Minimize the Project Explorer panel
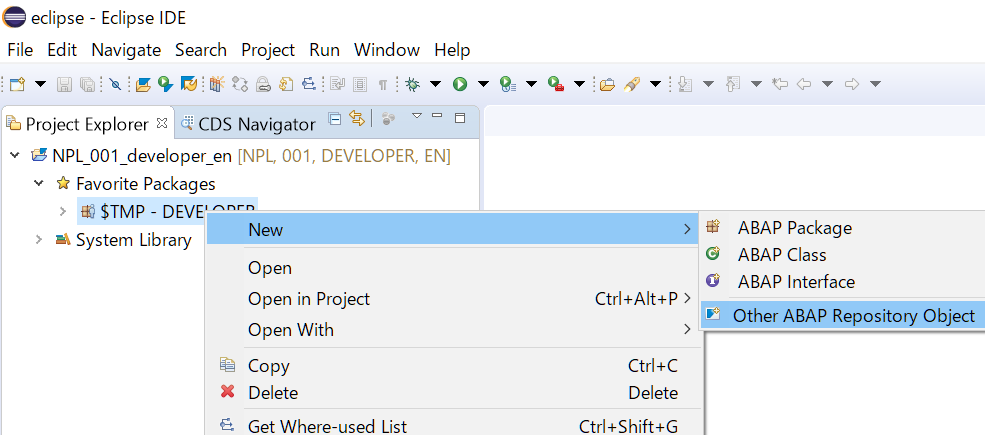The image size is (985, 435). [437, 116]
